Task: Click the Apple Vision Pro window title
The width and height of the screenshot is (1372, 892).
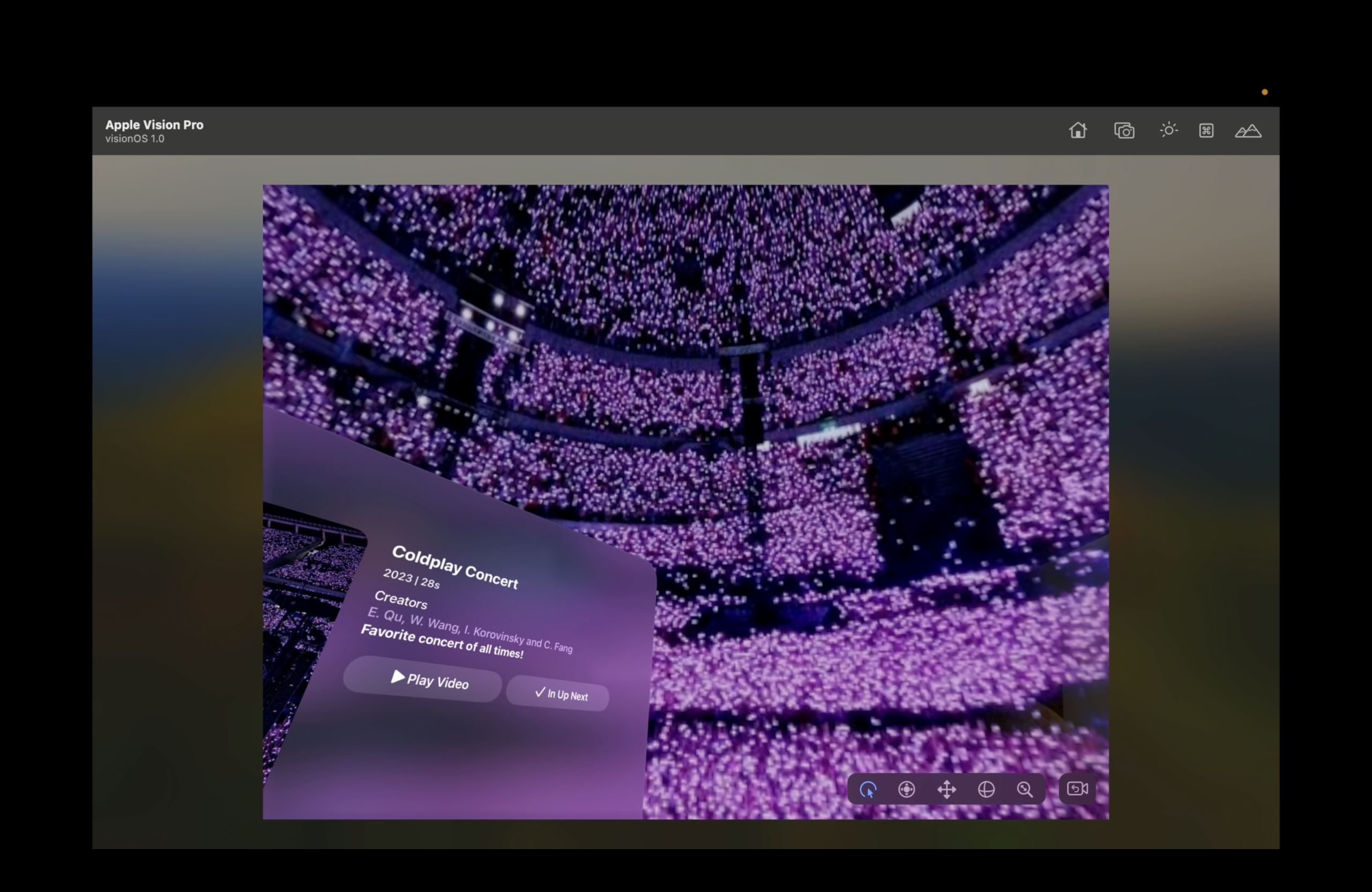Action: coord(154,124)
